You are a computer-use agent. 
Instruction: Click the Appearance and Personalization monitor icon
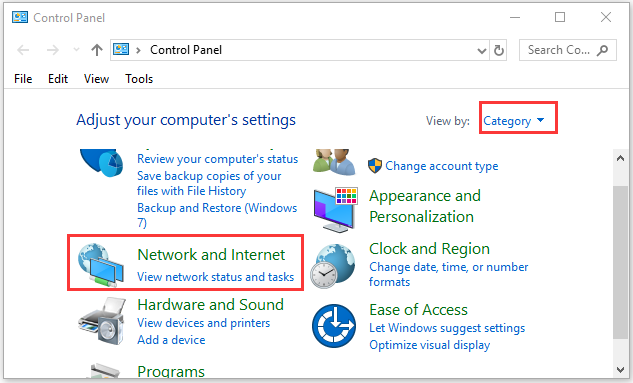tap(335, 209)
